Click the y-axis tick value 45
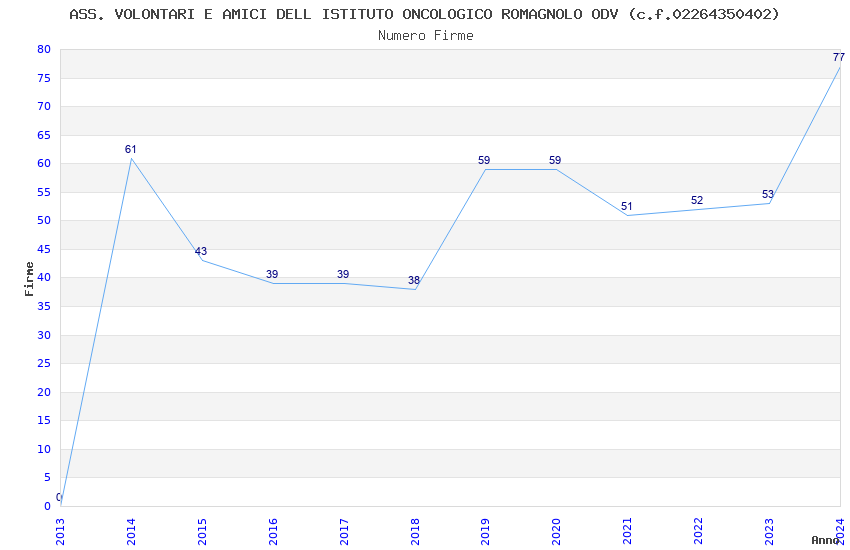The width and height of the screenshot is (850, 550). click(44, 250)
